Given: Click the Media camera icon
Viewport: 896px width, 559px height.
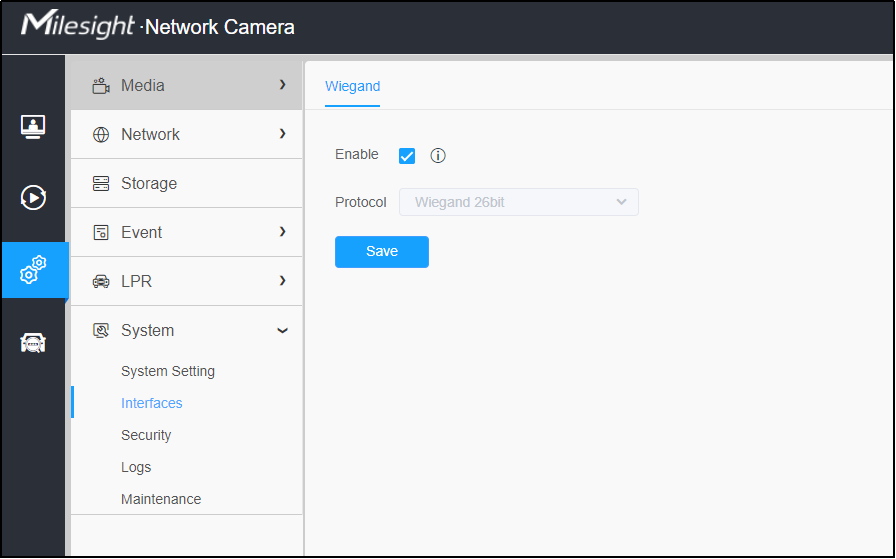Looking at the screenshot, I should pyautogui.click(x=101, y=86).
